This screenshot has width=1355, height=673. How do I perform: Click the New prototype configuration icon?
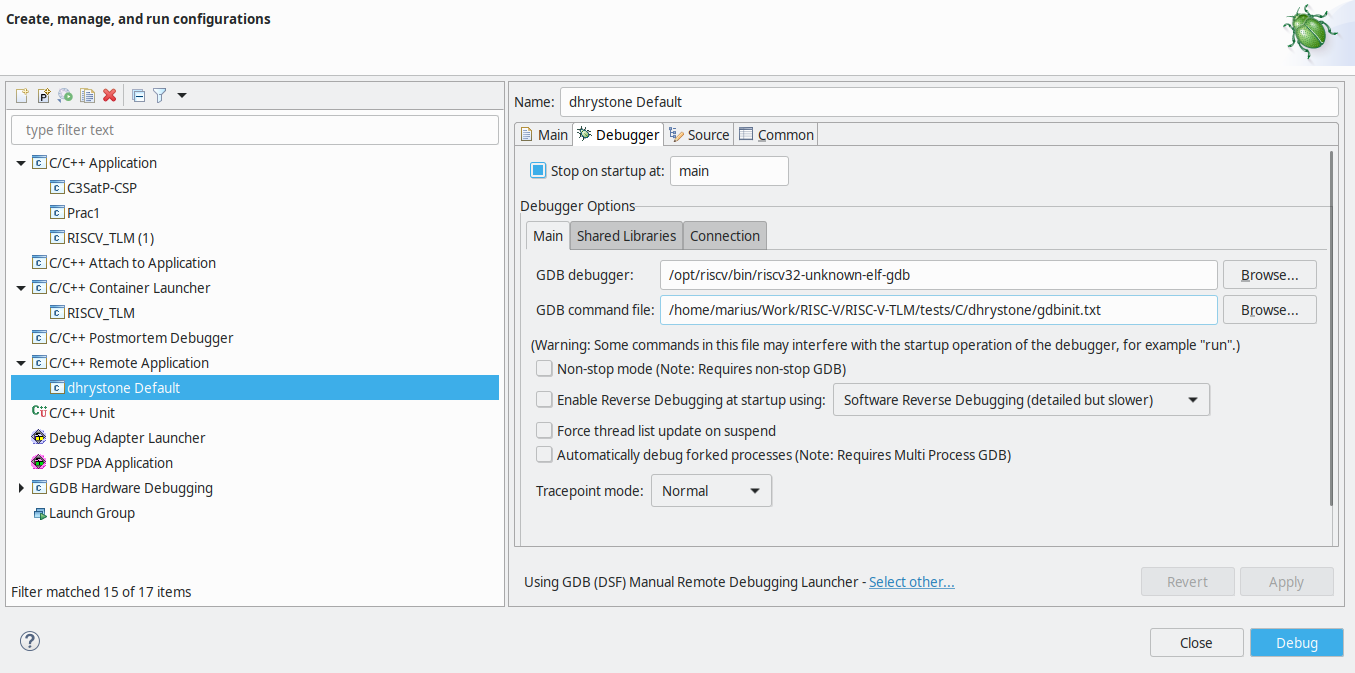coord(43,96)
